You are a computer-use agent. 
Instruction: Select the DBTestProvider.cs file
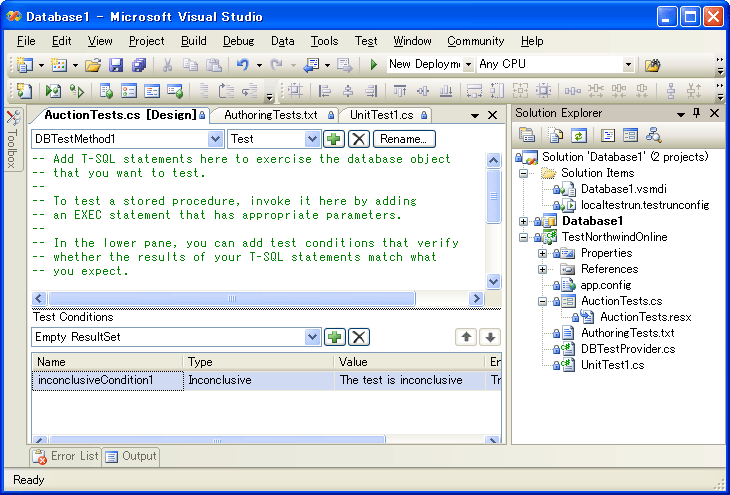click(x=628, y=349)
